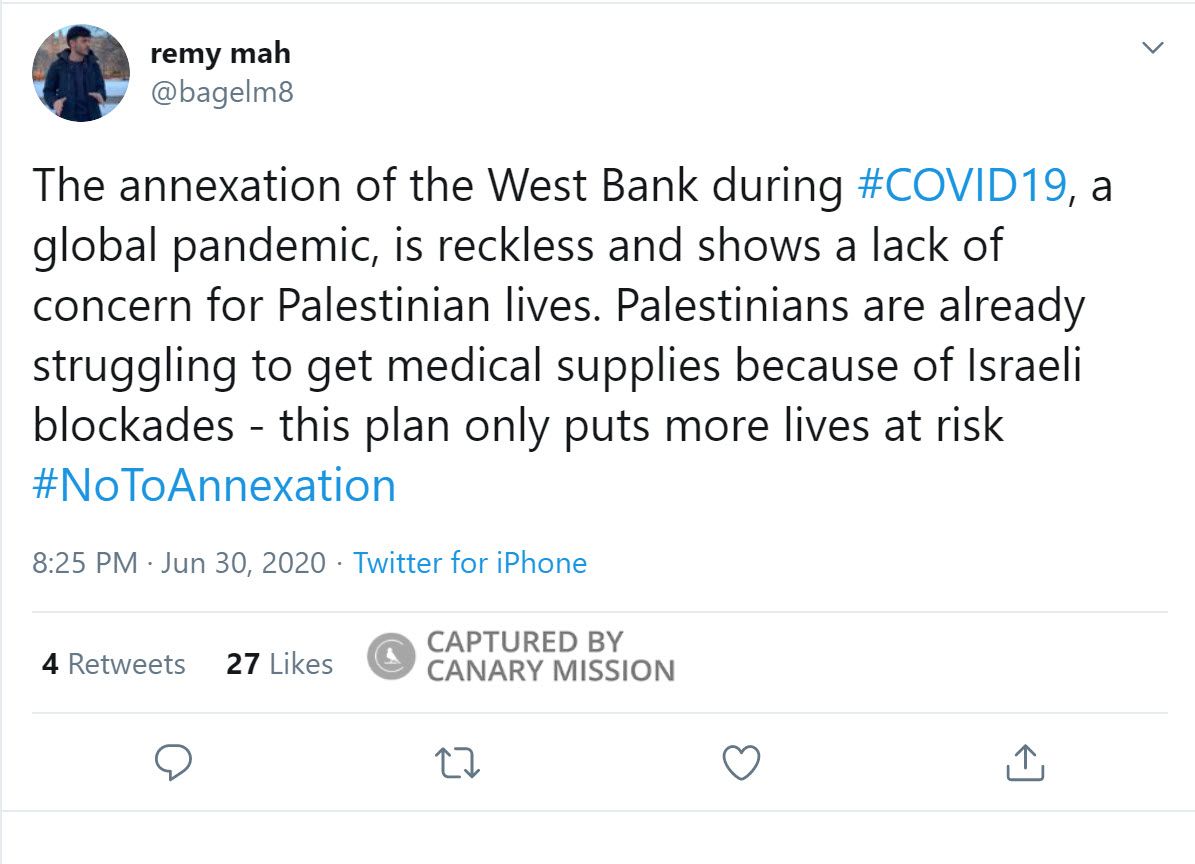This screenshot has height=864, width=1195.
Task: Reply to remy mah's tweet
Action: (176, 764)
